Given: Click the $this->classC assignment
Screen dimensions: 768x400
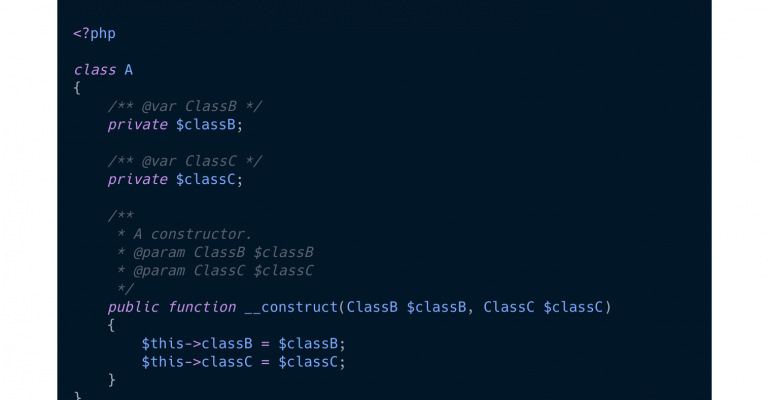Looking at the screenshot, I should 243,362.
